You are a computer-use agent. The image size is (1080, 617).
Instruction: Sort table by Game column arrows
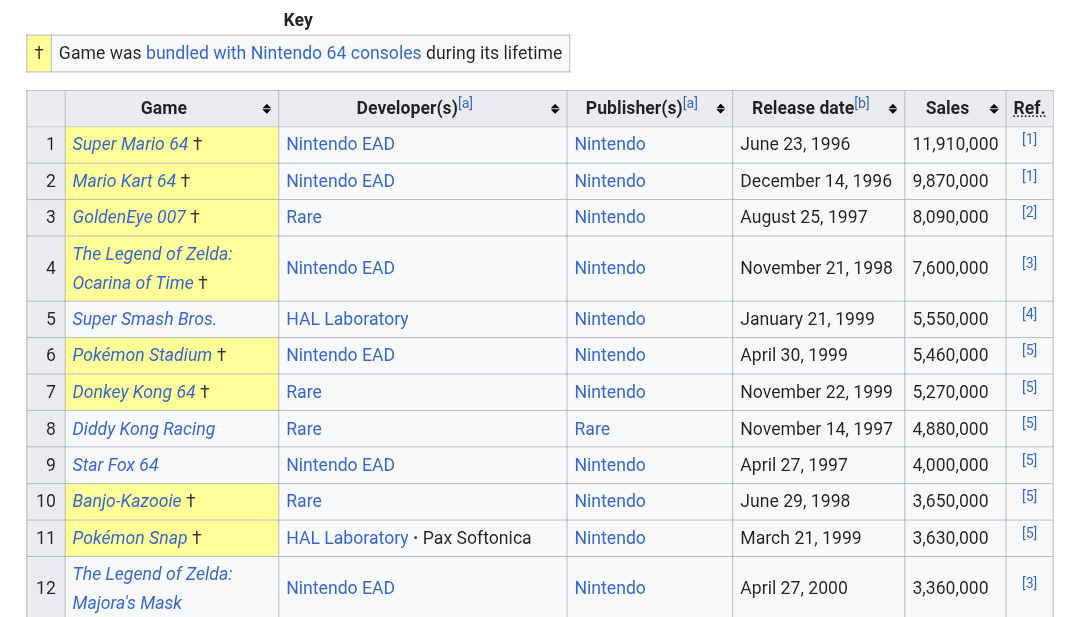(x=267, y=109)
